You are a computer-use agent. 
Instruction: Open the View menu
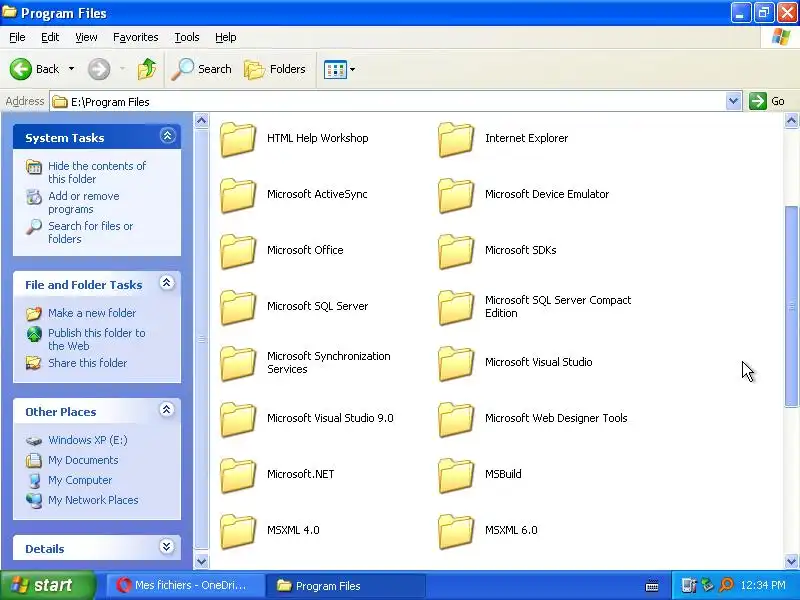86,37
